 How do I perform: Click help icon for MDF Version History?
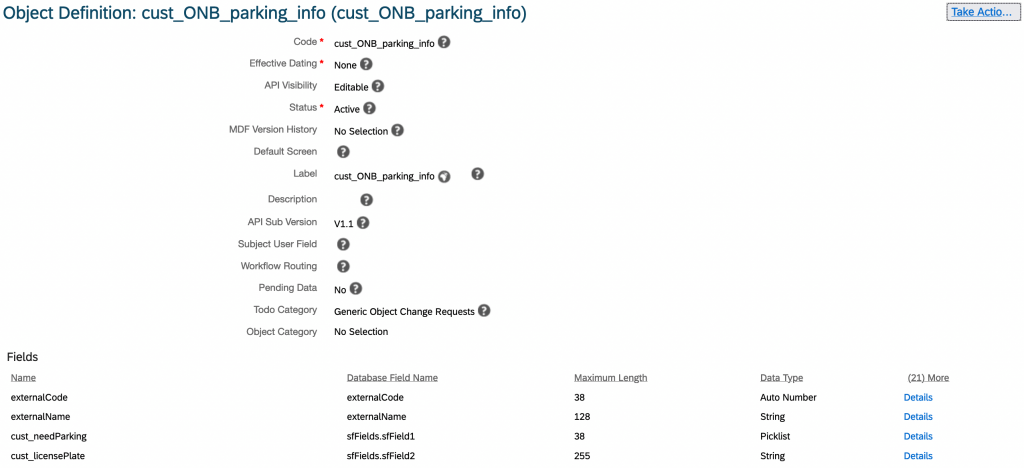[x=397, y=130]
